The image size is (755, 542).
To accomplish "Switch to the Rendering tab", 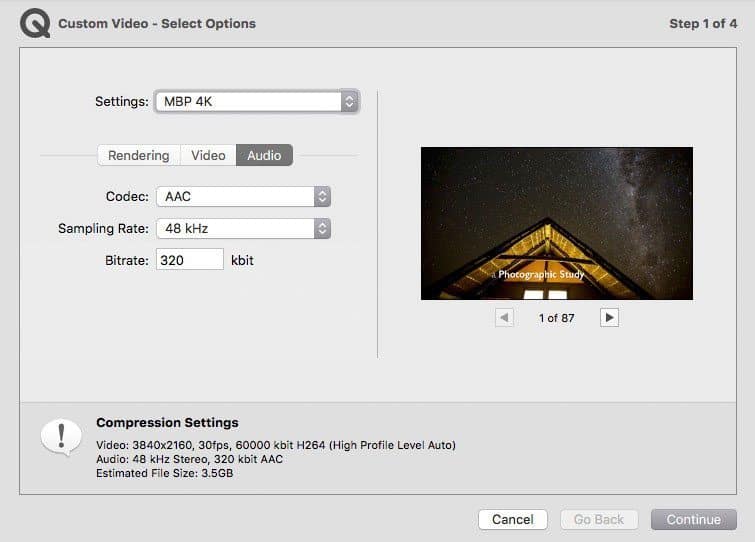I will [x=139, y=155].
